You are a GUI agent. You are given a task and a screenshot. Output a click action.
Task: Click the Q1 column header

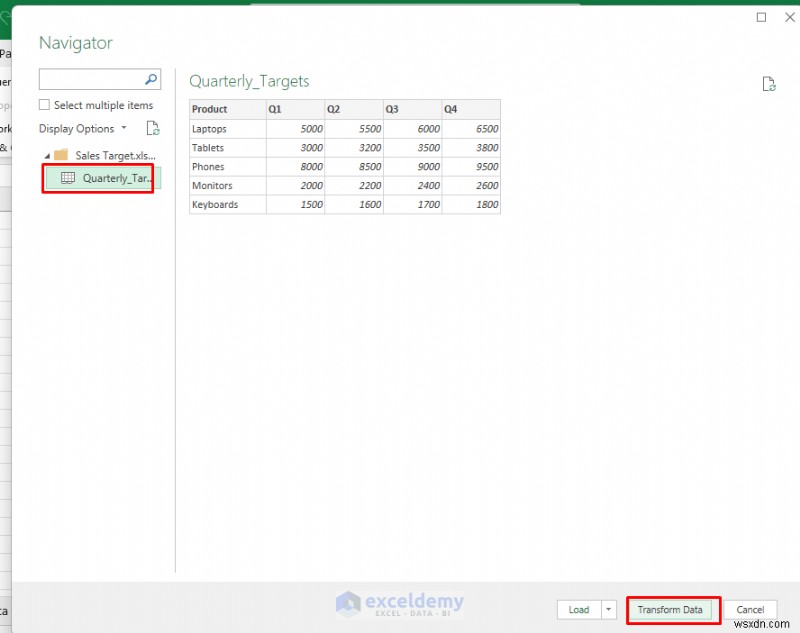tap(295, 109)
